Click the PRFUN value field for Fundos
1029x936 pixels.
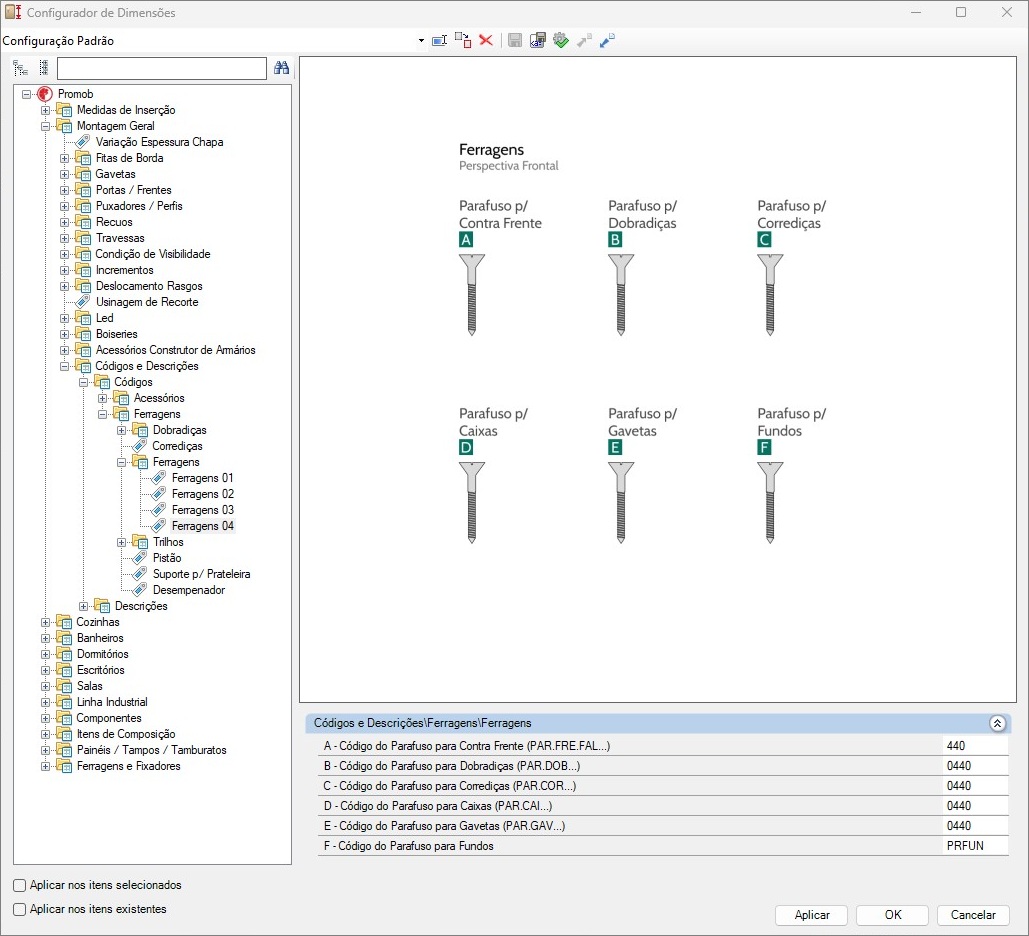click(x=974, y=846)
